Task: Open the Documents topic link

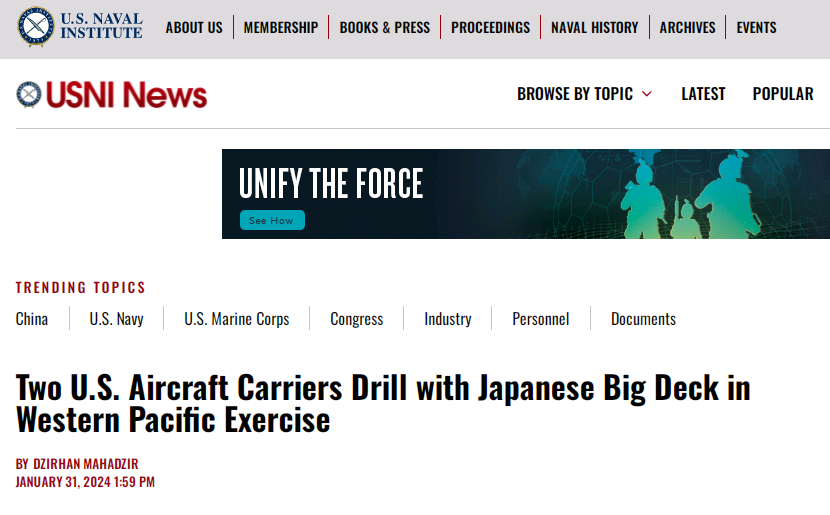Action: point(643,319)
